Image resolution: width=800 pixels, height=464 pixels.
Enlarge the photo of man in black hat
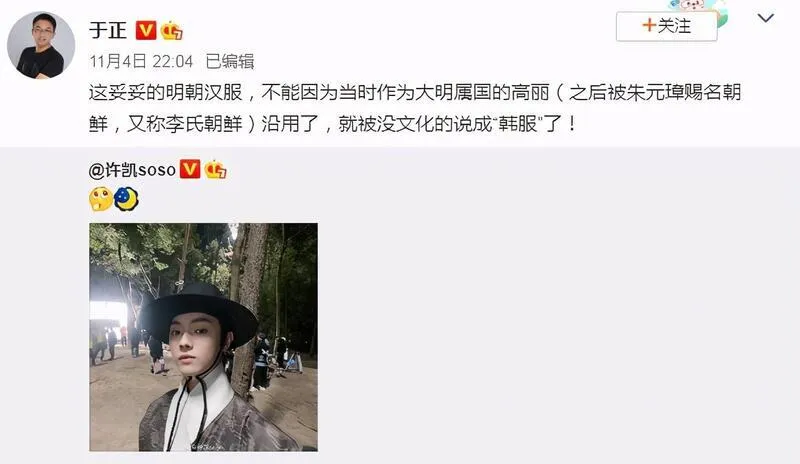204,337
